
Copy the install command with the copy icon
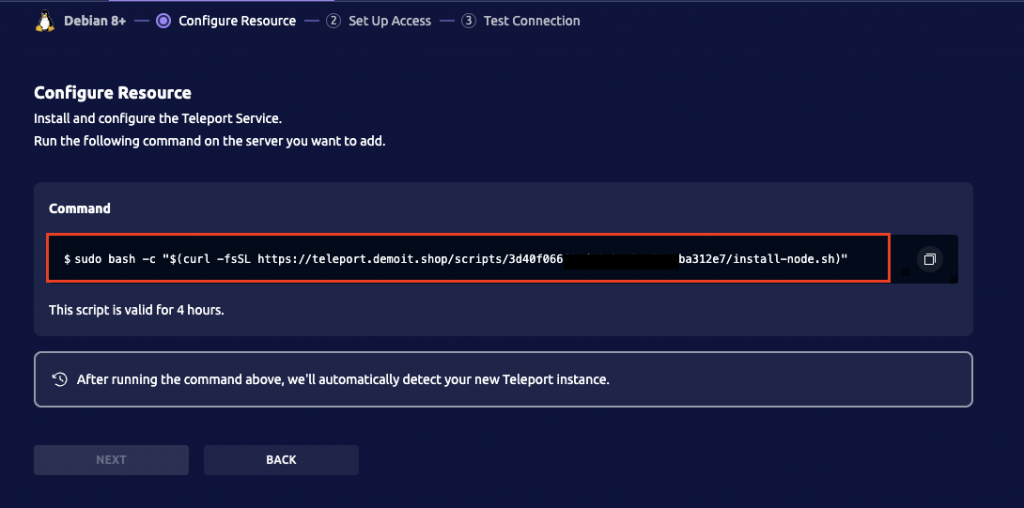929,259
